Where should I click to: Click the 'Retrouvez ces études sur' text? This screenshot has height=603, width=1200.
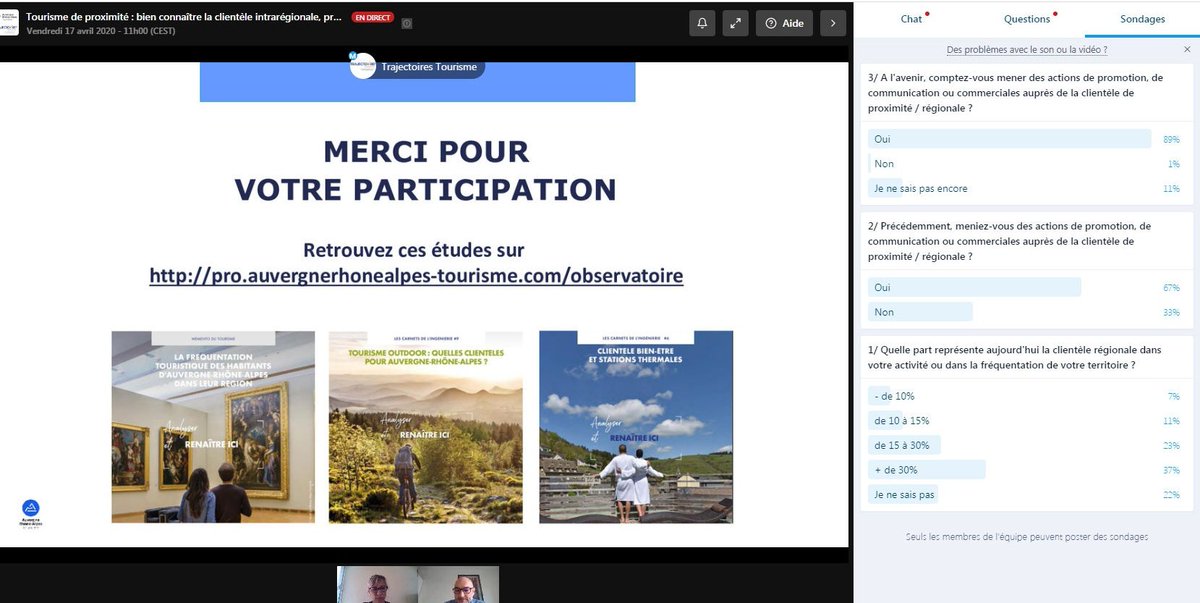pyautogui.click(x=414, y=250)
